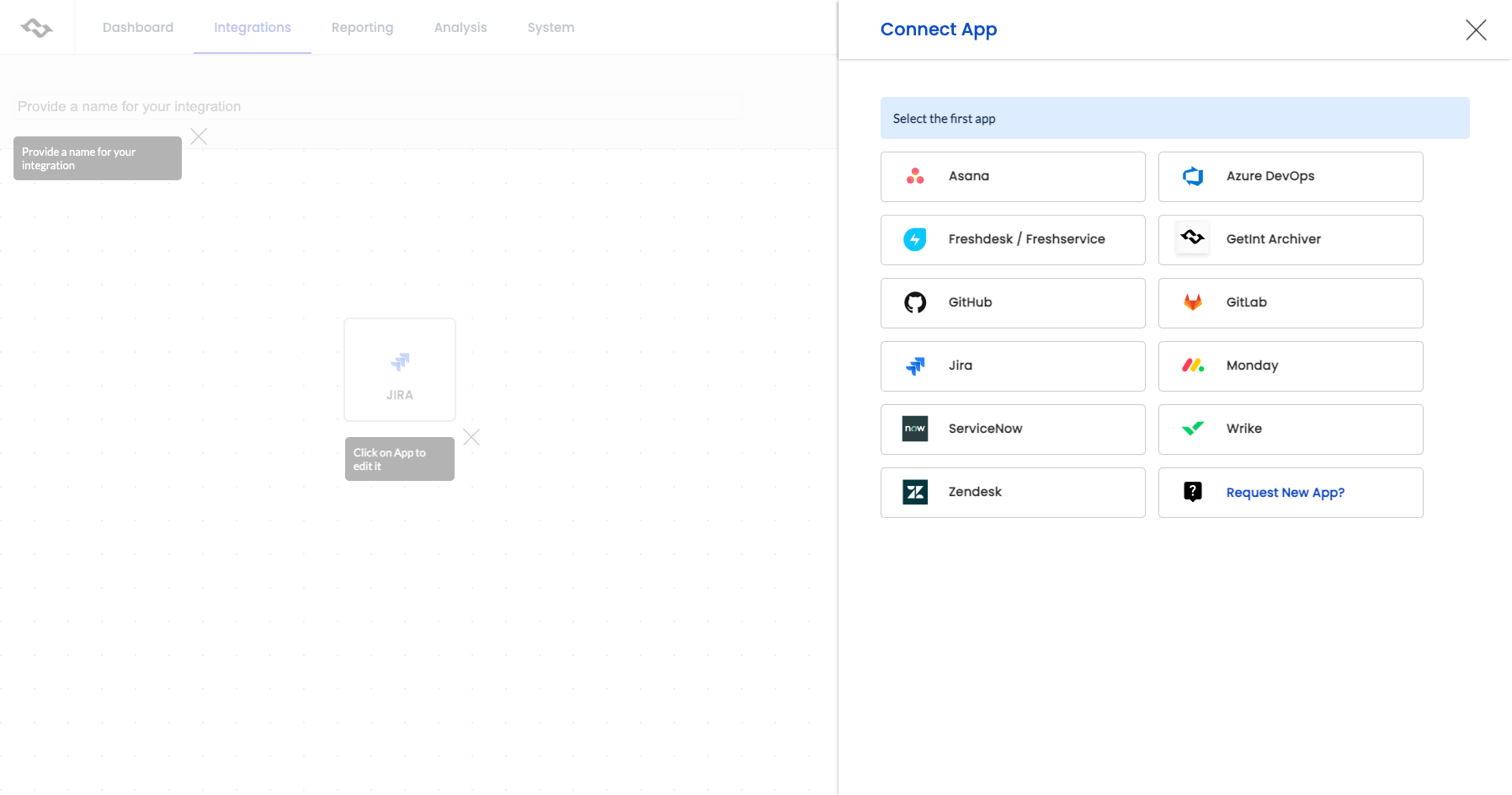Screen dimensions: 1512x795
Task: Dismiss the 'Click on App to edit' tooltip
Action: pyautogui.click(x=471, y=437)
